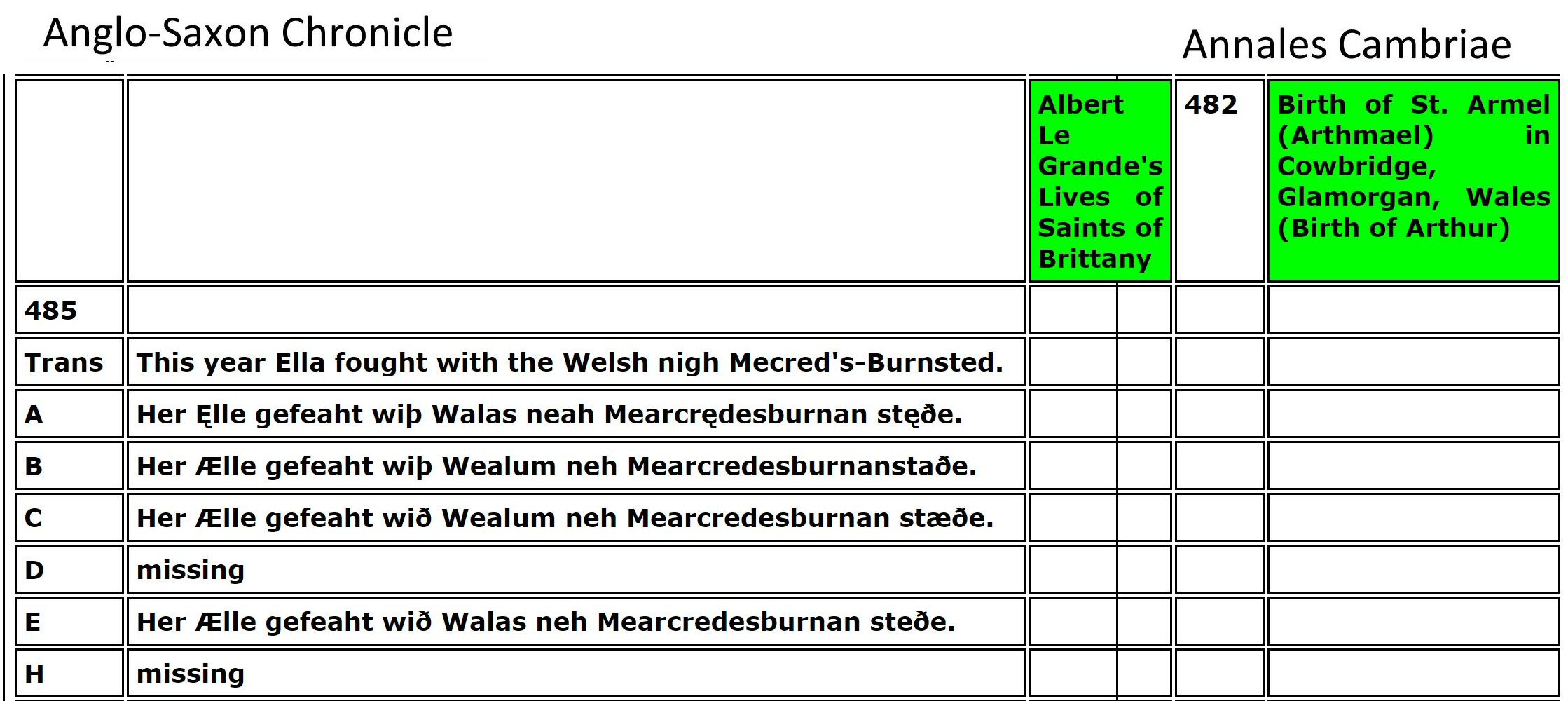Click the missing text in row H
This screenshot has height=701, width=1568.
click(191, 674)
